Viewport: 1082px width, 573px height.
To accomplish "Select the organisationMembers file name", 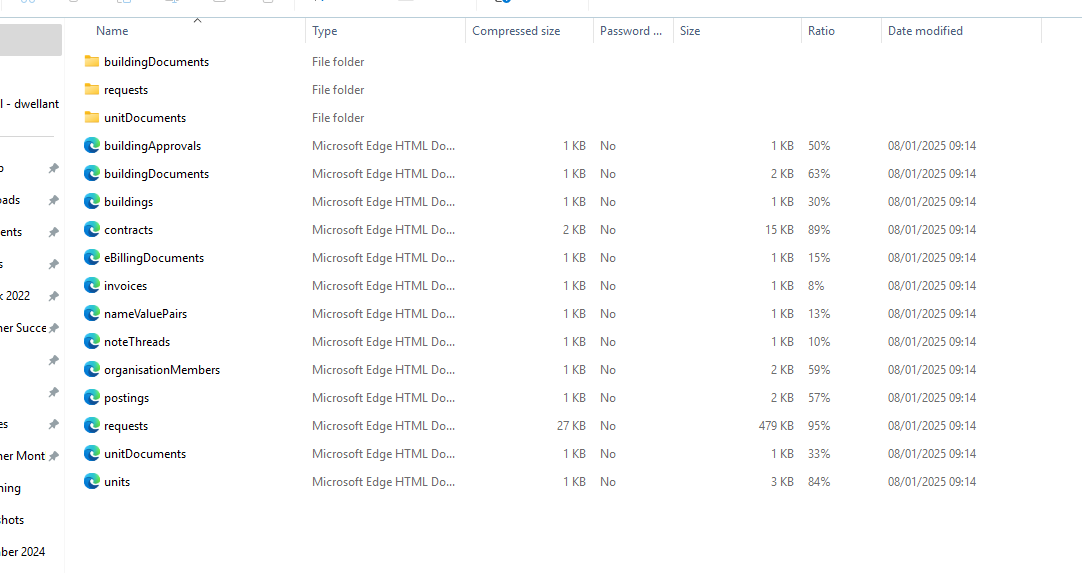I will pyautogui.click(x=161, y=370).
